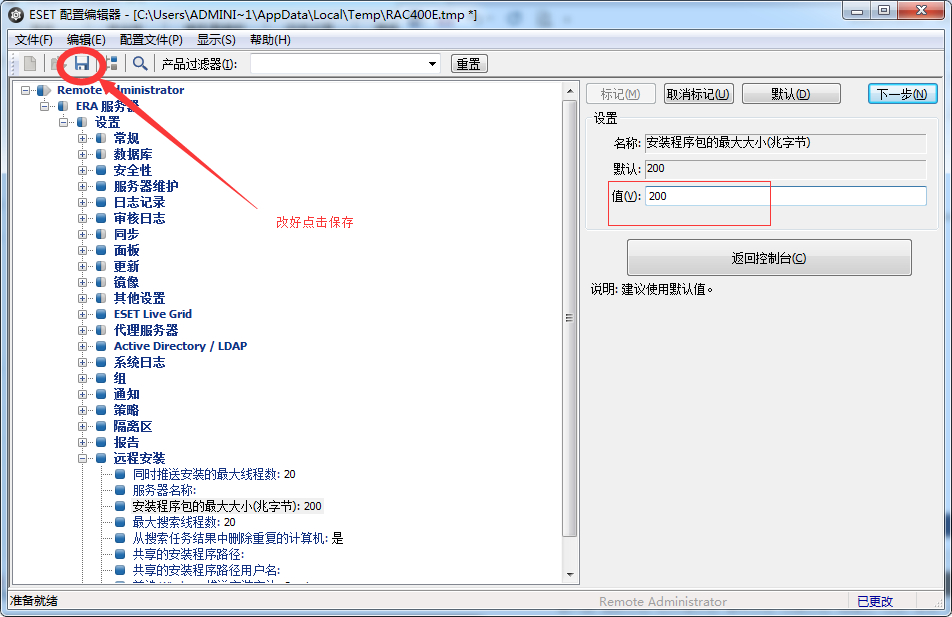Expand the 常规 tree node
The height and width of the screenshot is (617, 952).
point(82,138)
